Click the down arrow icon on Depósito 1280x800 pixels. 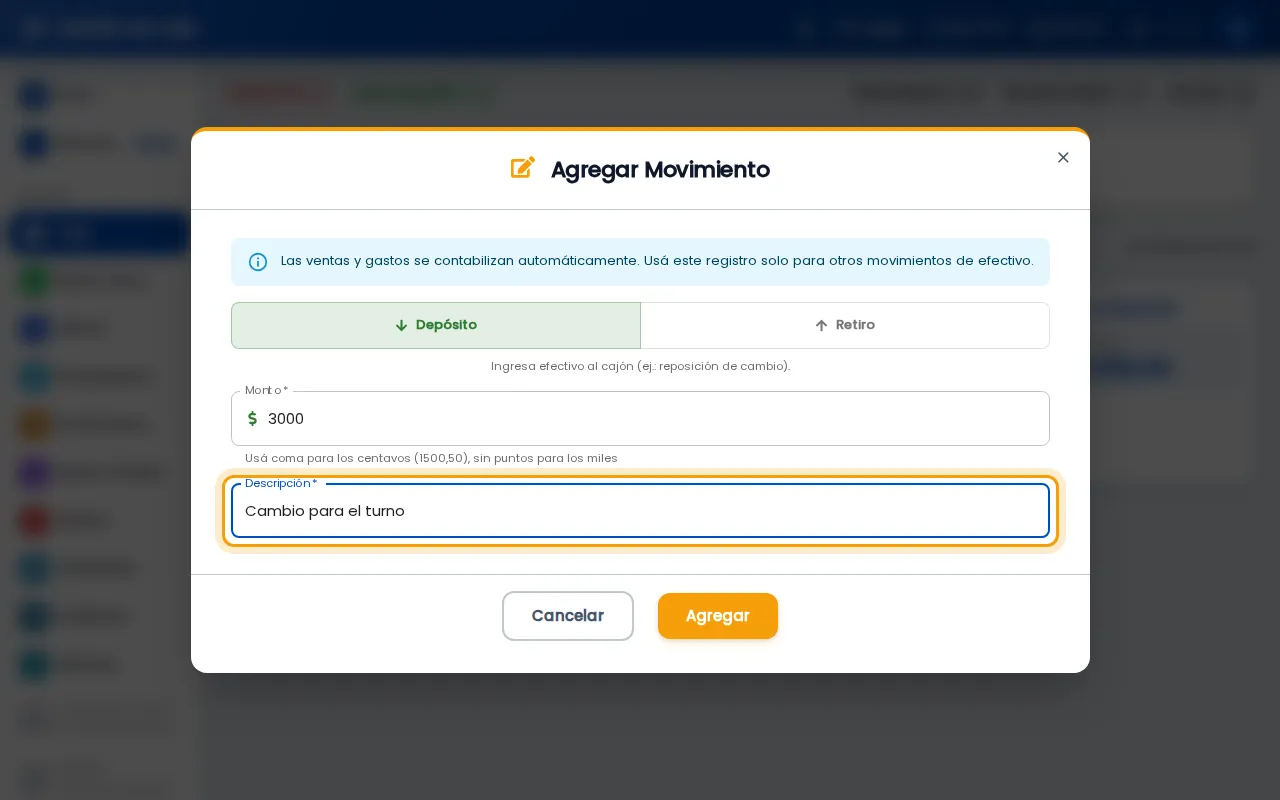401,325
